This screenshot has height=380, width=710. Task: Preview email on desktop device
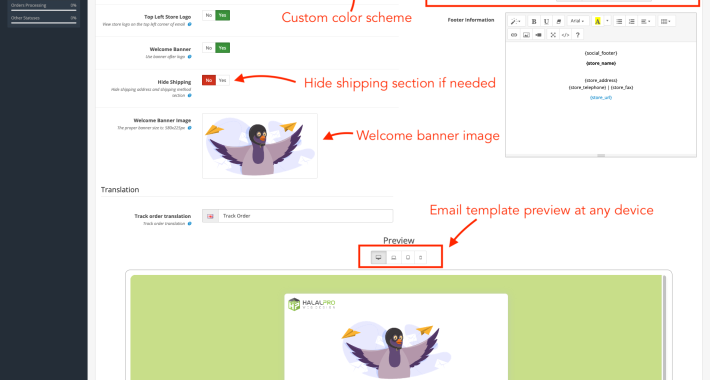[x=379, y=258]
